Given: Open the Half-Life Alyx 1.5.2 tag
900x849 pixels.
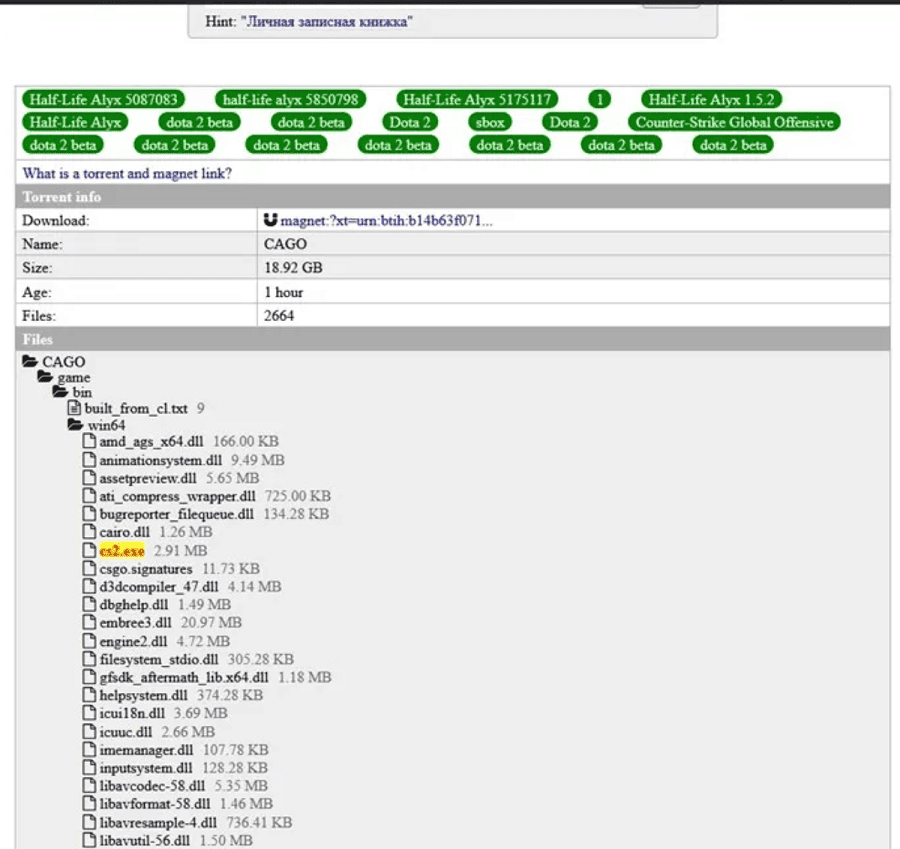Looking at the screenshot, I should 711,100.
